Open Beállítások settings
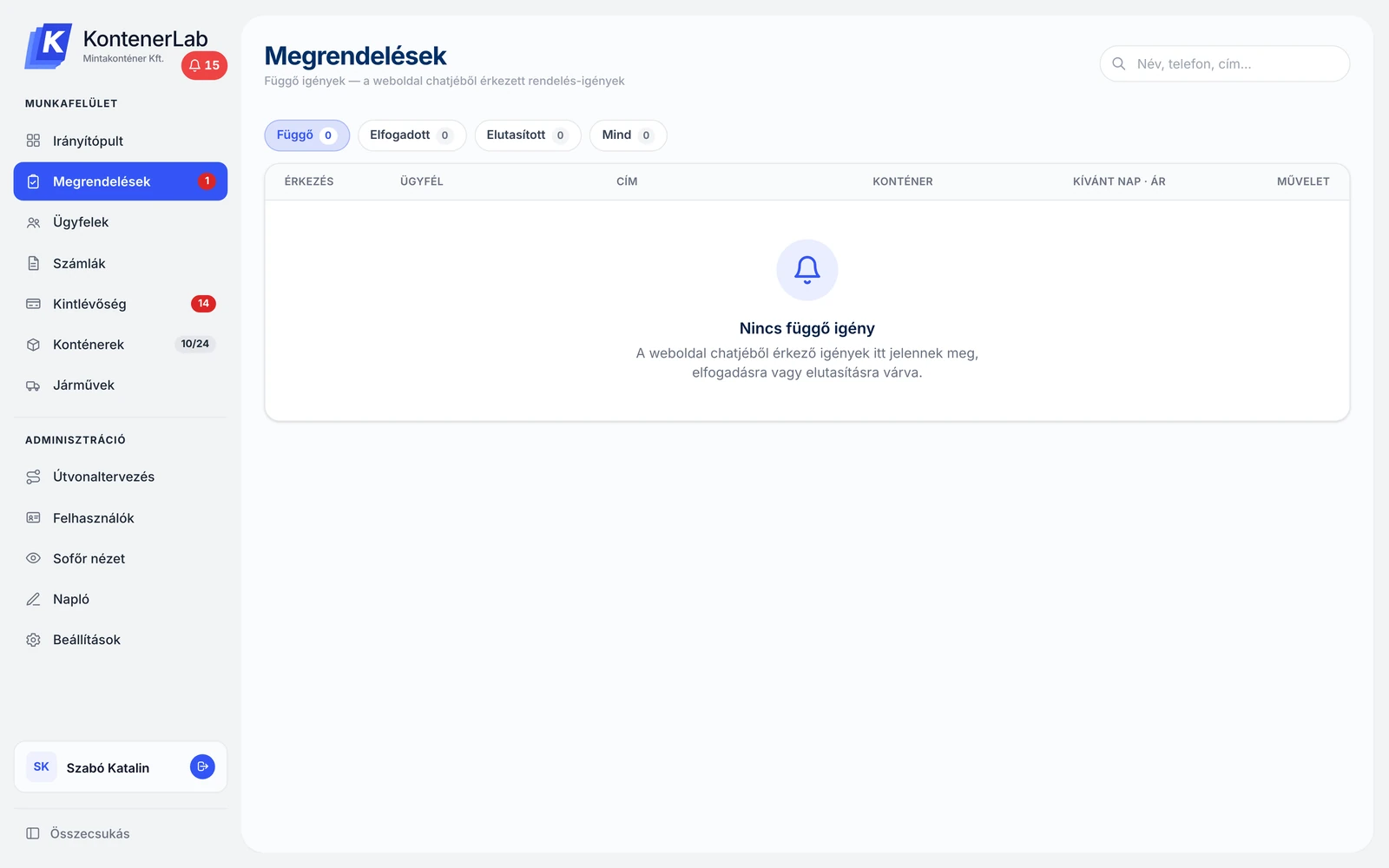This screenshot has height=868, width=1389. [x=121, y=640]
